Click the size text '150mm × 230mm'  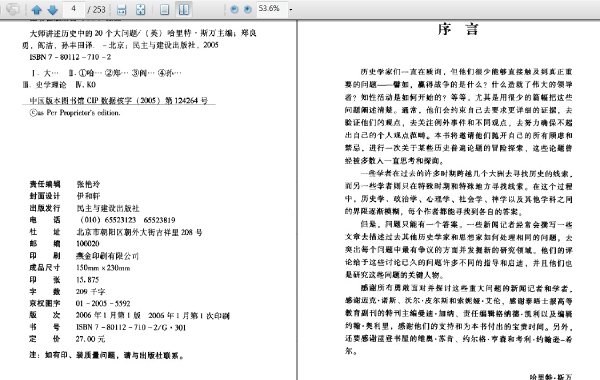tap(103, 268)
